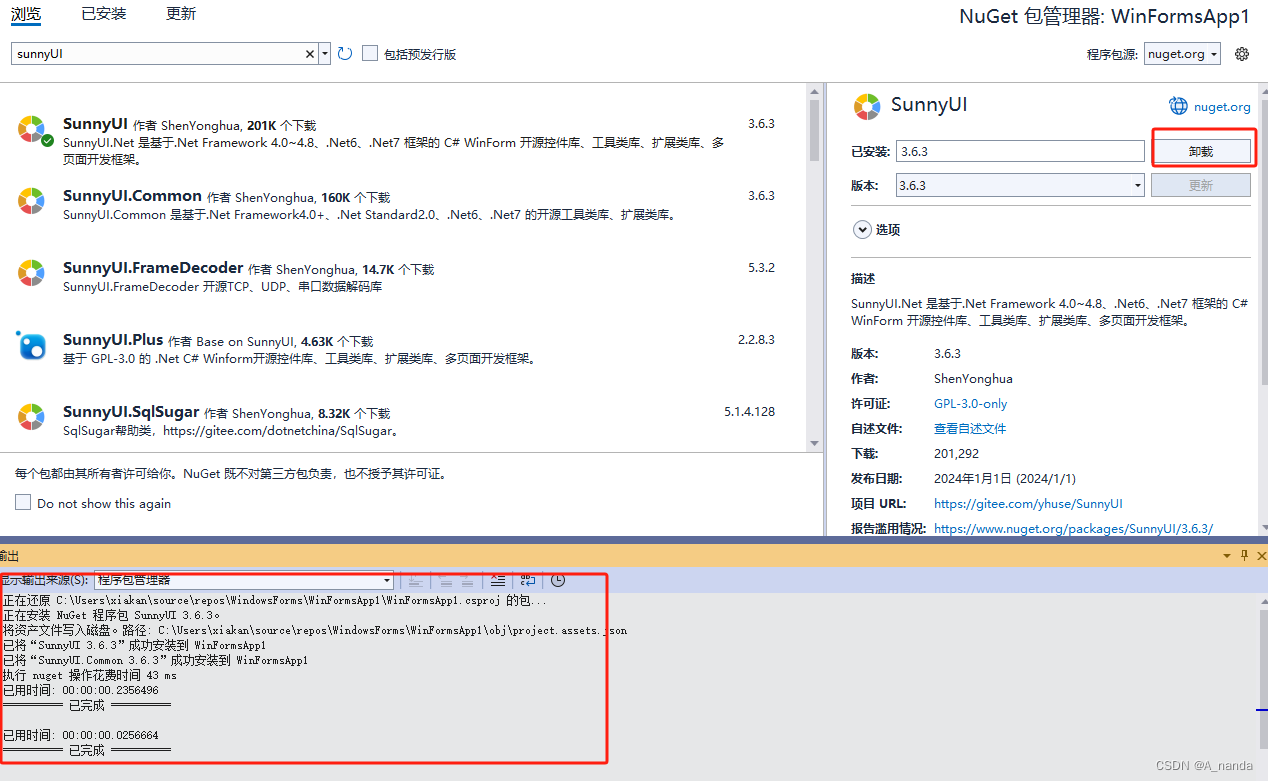This screenshot has width=1268, height=781.
Task: Expand the 选项 options section
Action: tap(862, 229)
